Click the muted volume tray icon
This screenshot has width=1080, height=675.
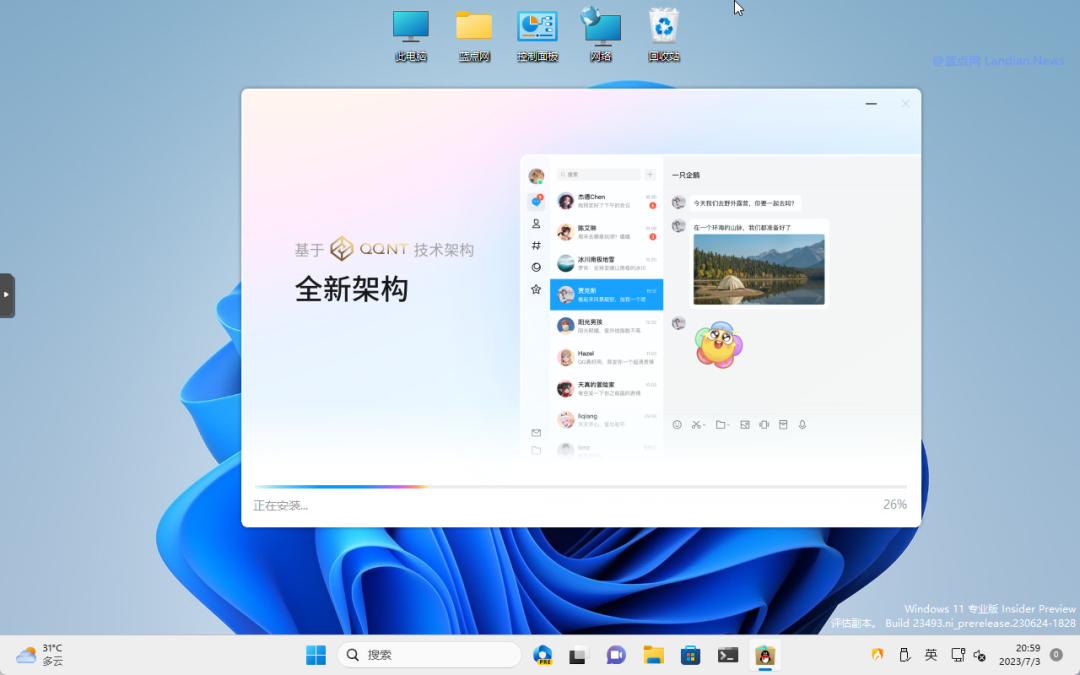pos(979,655)
